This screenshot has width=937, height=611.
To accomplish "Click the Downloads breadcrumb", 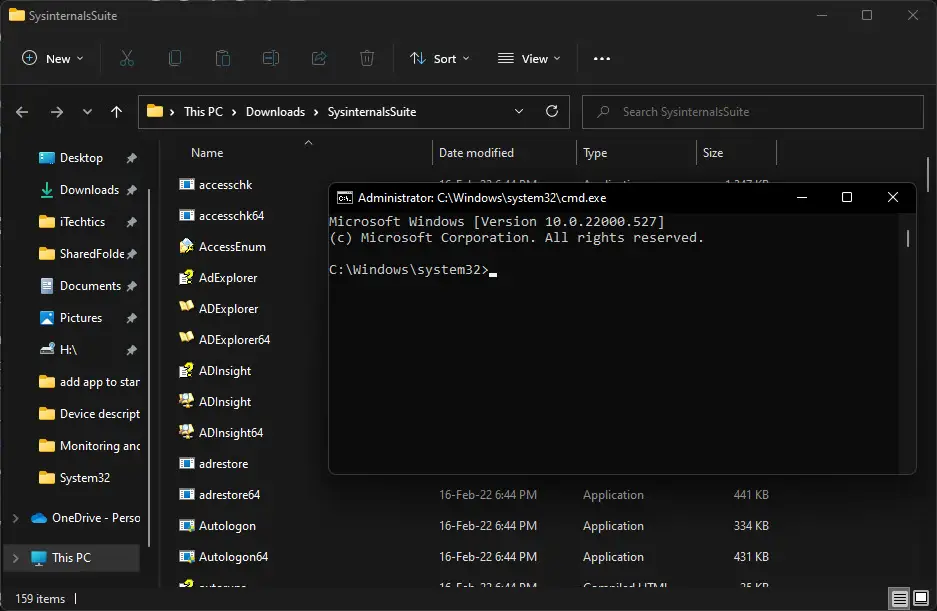I will [275, 112].
